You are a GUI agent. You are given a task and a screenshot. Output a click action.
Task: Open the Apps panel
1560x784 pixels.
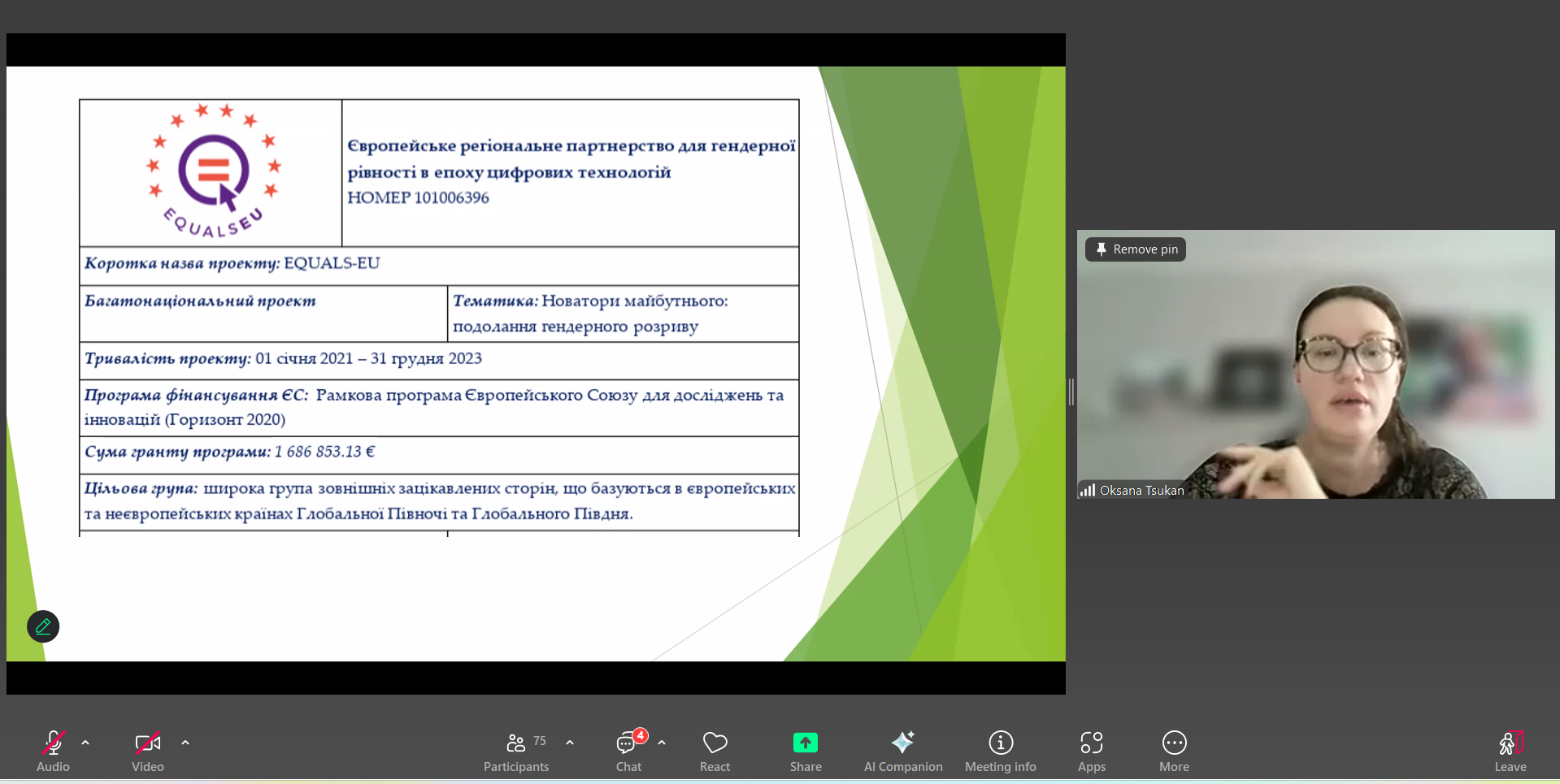[x=1092, y=751]
